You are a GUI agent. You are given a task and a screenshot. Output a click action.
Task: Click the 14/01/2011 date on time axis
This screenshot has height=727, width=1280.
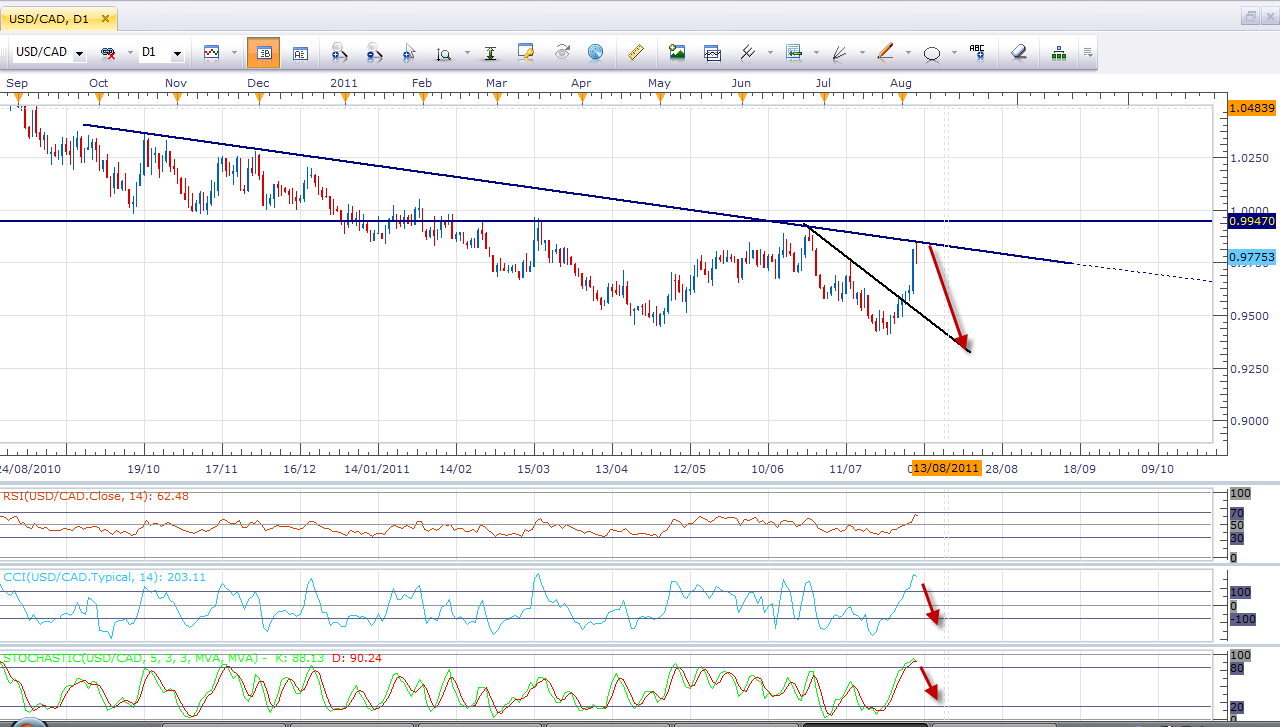tap(377, 468)
